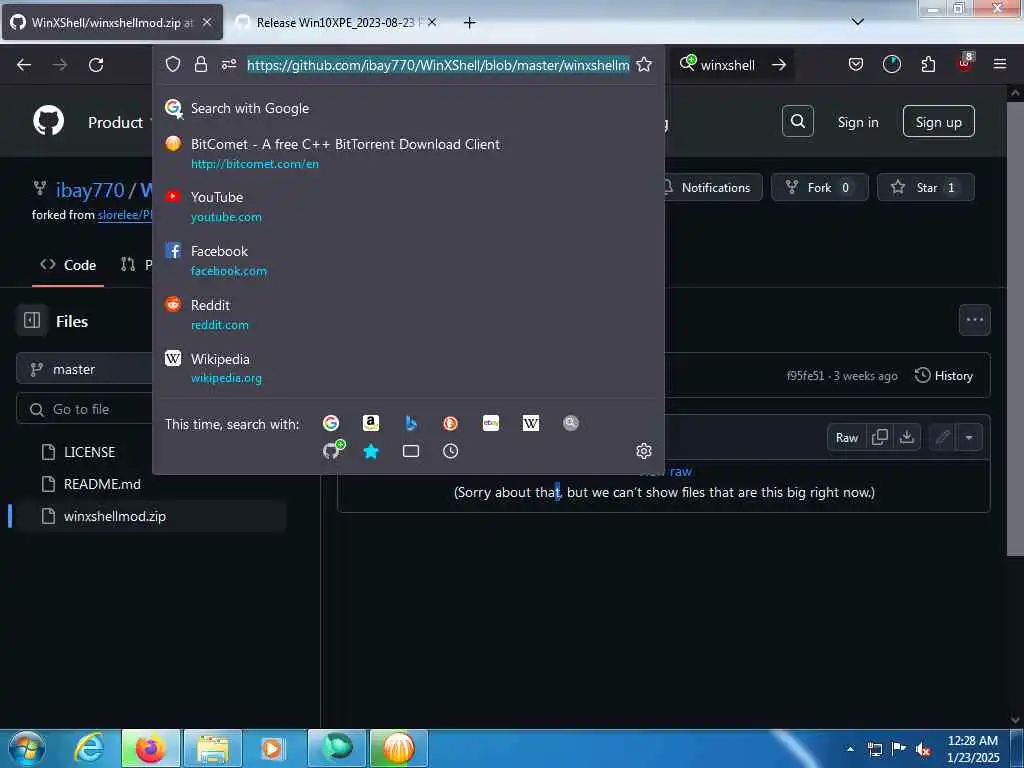This screenshot has height=768, width=1024.
Task: Click the Raw button
Action: click(x=846, y=438)
